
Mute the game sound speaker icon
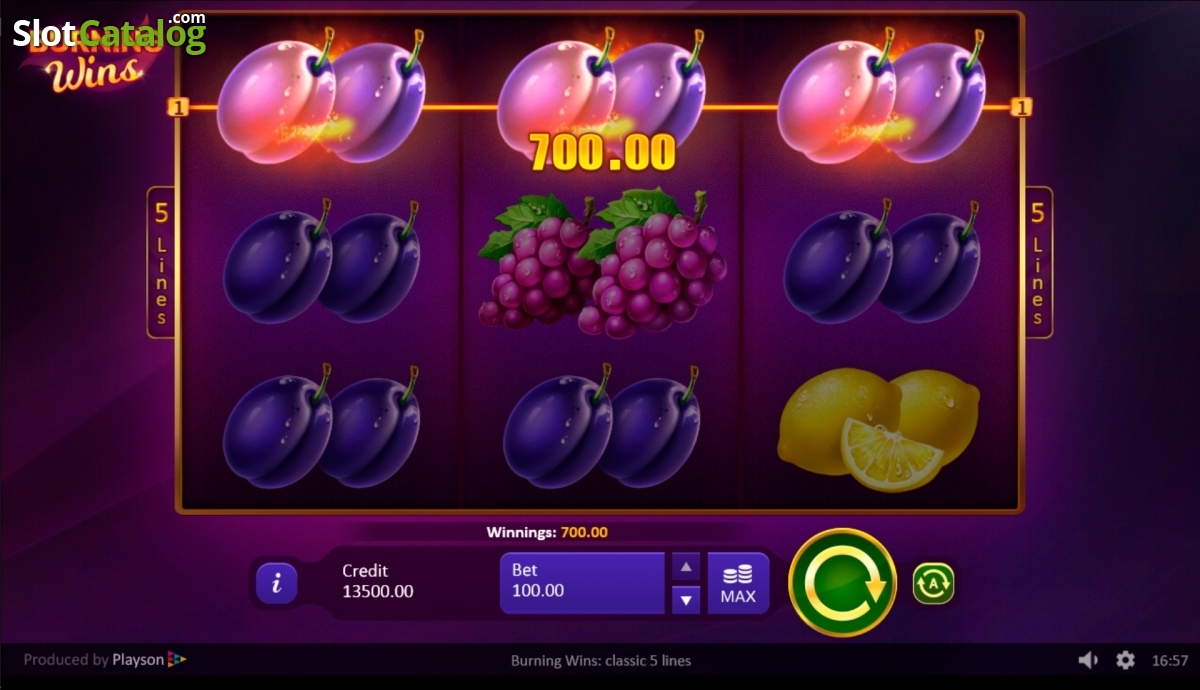point(1088,660)
